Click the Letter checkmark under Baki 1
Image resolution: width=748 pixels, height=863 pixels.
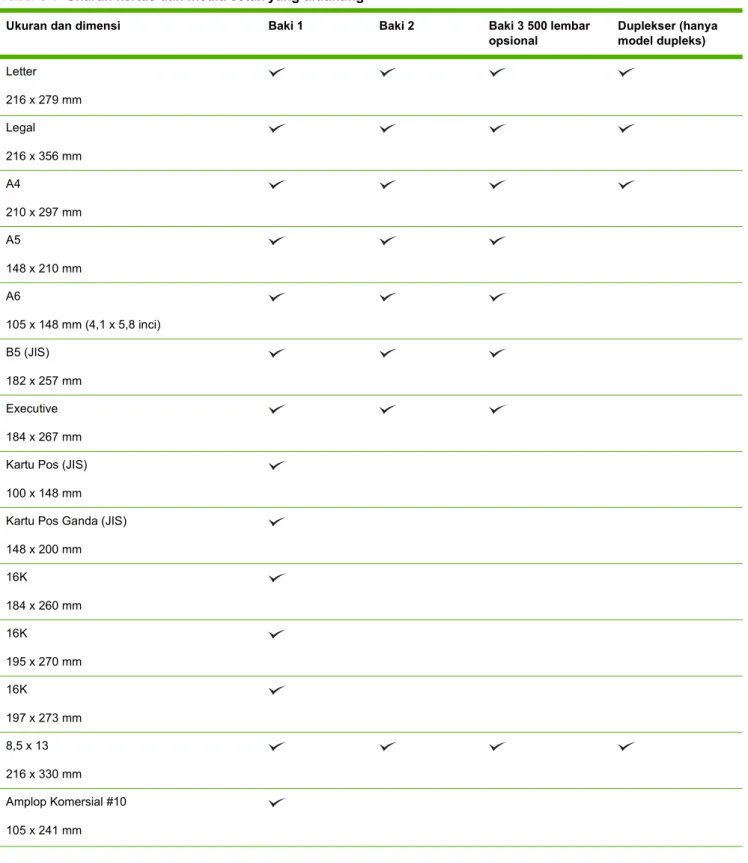pyautogui.click(x=277, y=72)
